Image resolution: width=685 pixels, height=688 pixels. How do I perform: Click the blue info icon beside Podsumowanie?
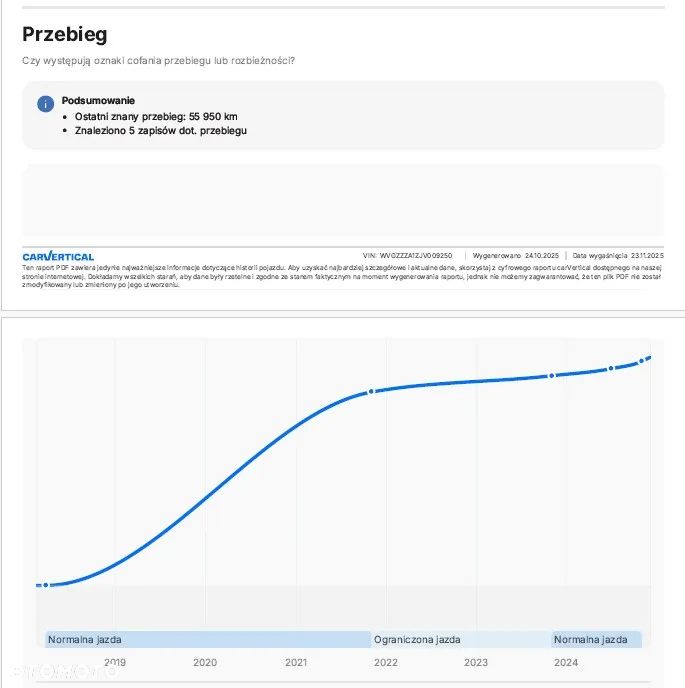[x=45, y=104]
